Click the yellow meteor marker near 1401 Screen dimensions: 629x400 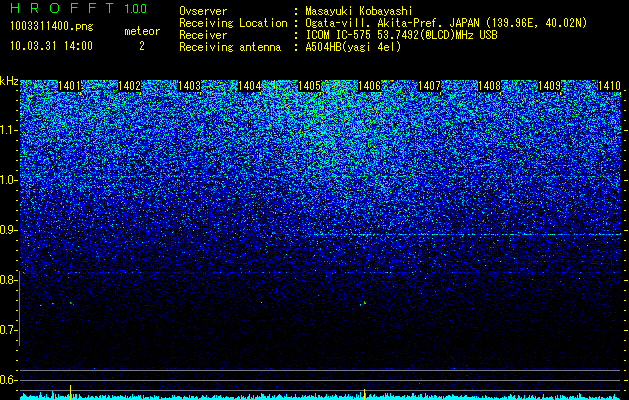click(x=71, y=392)
